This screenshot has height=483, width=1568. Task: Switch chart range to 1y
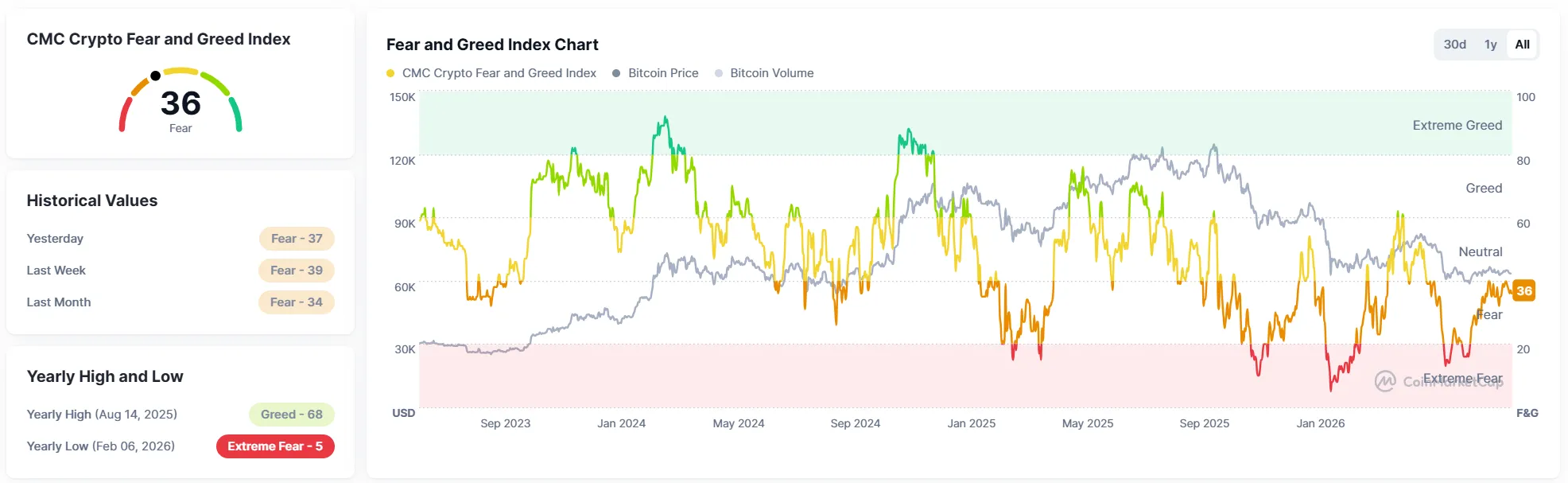pos(1490,45)
